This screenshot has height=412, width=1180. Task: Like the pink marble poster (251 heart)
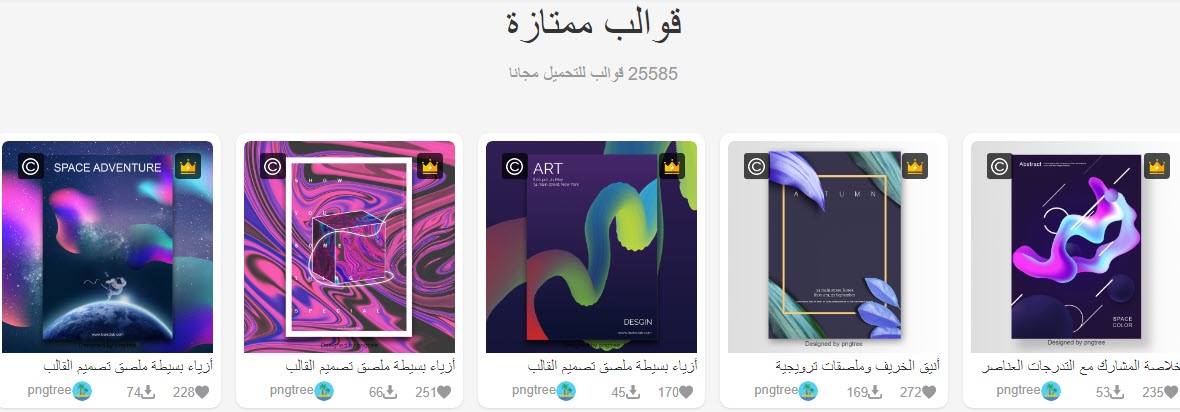point(444,392)
